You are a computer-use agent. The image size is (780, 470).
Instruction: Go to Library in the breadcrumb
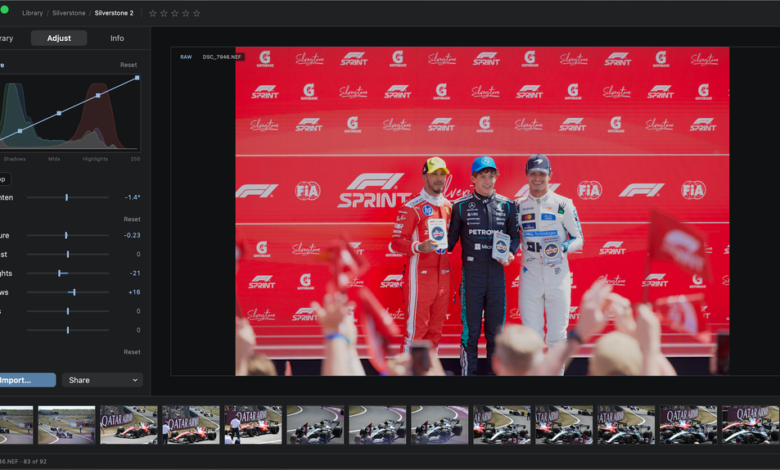coord(32,13)
